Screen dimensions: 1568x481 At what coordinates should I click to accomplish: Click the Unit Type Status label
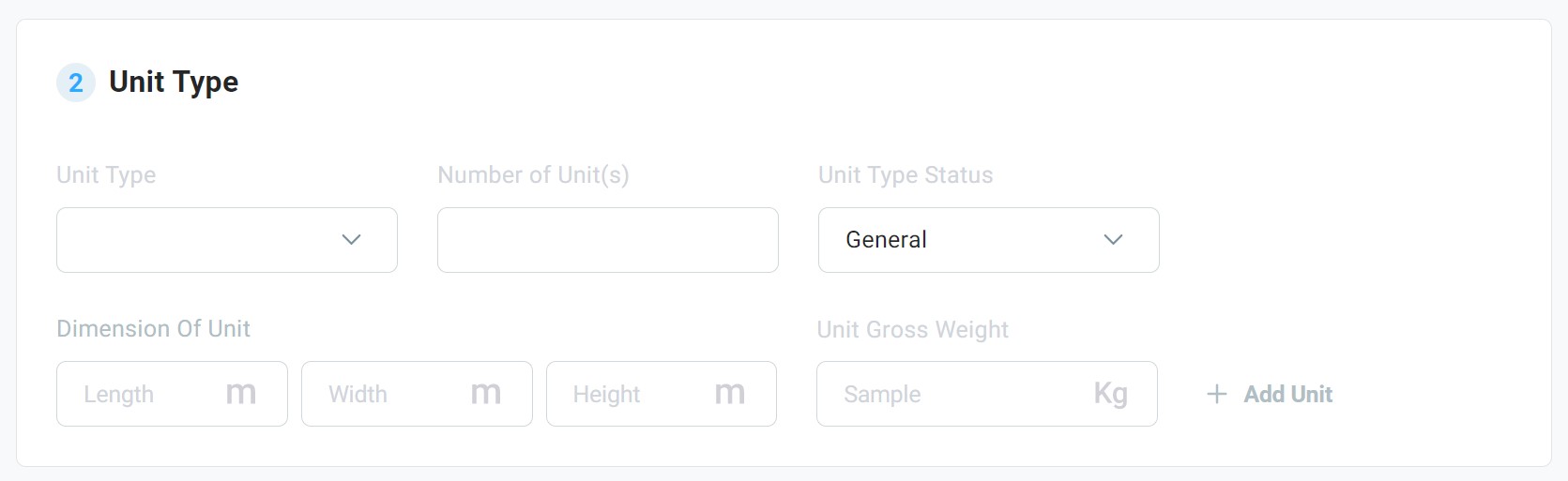[906, 175]
